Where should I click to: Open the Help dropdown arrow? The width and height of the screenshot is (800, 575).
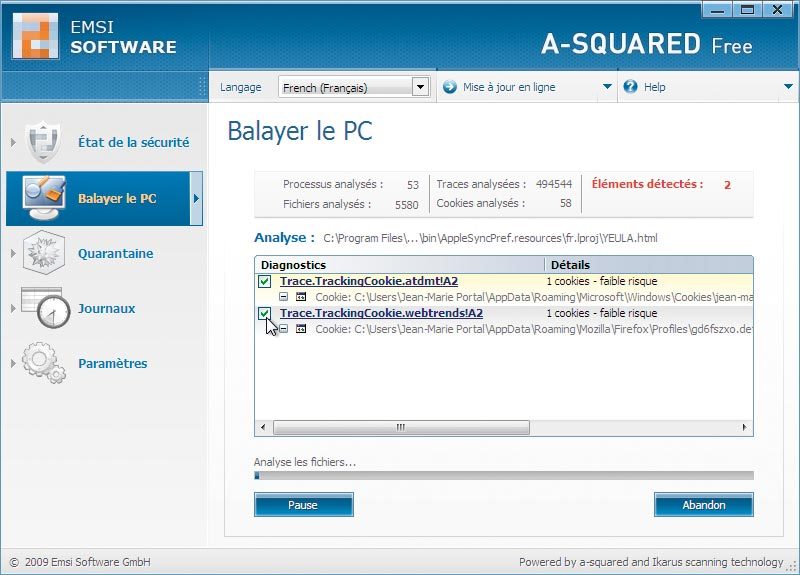pyautogui.click(x=788, y=87)
